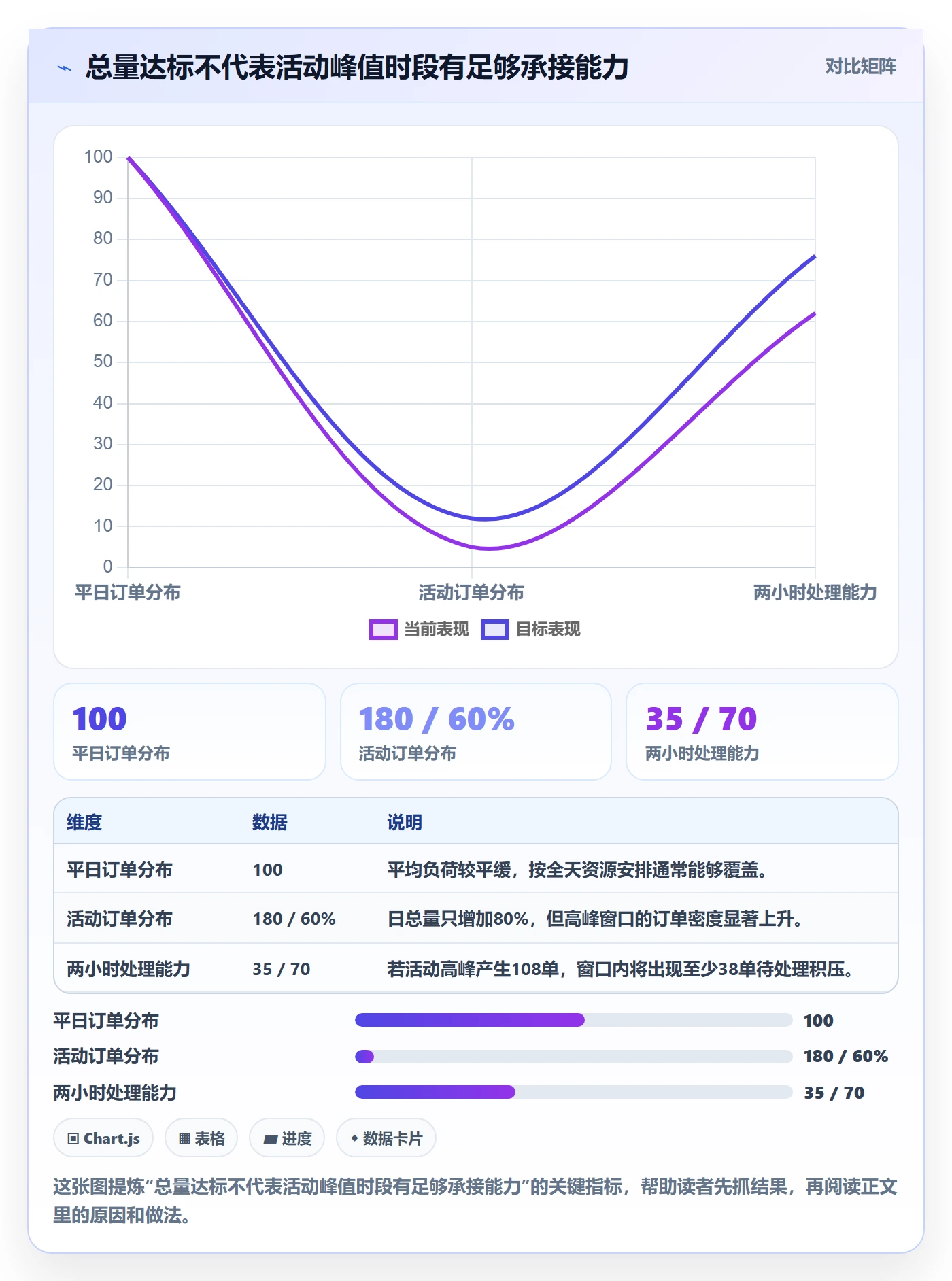
Task: Click the description starting 若活动高峰产生108单
Action: (620, 969)
